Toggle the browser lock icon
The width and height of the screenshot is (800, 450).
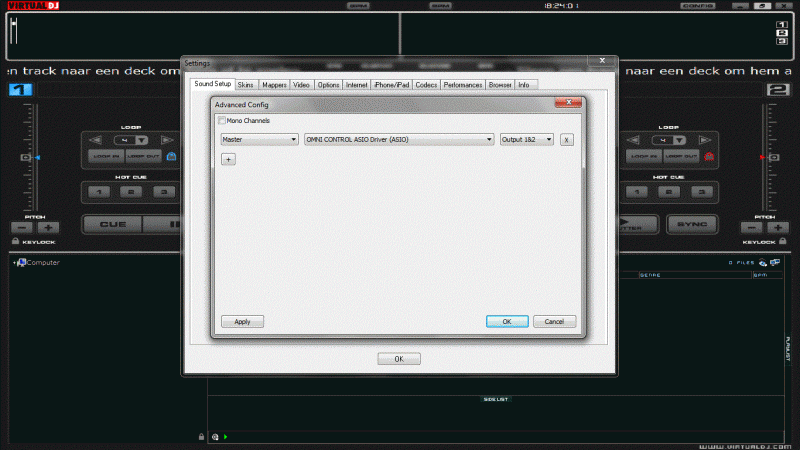[x=201, y=437]
